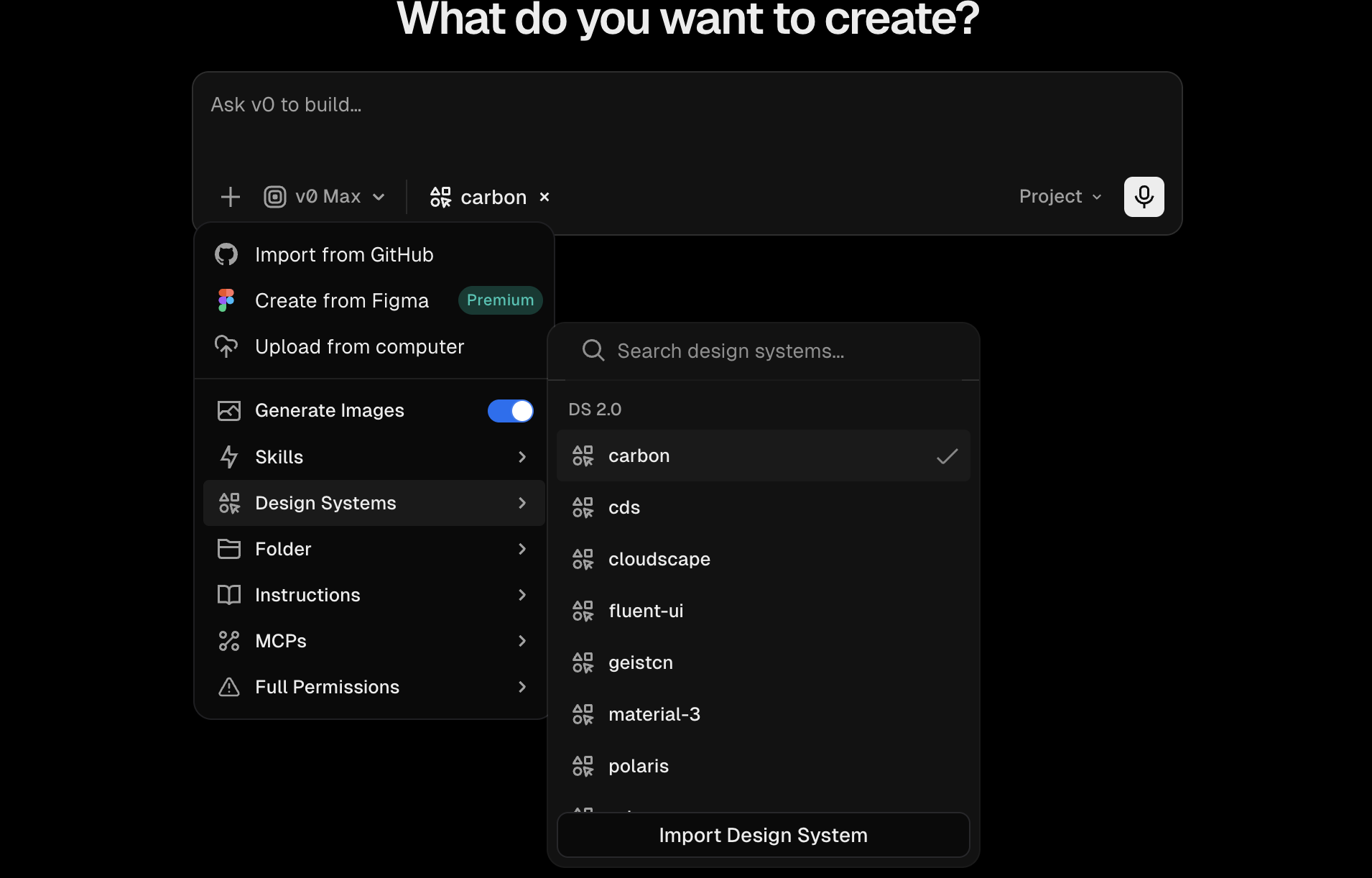Click the Figma logo icon
1372x878 pixels.
[x=226, y=300]
